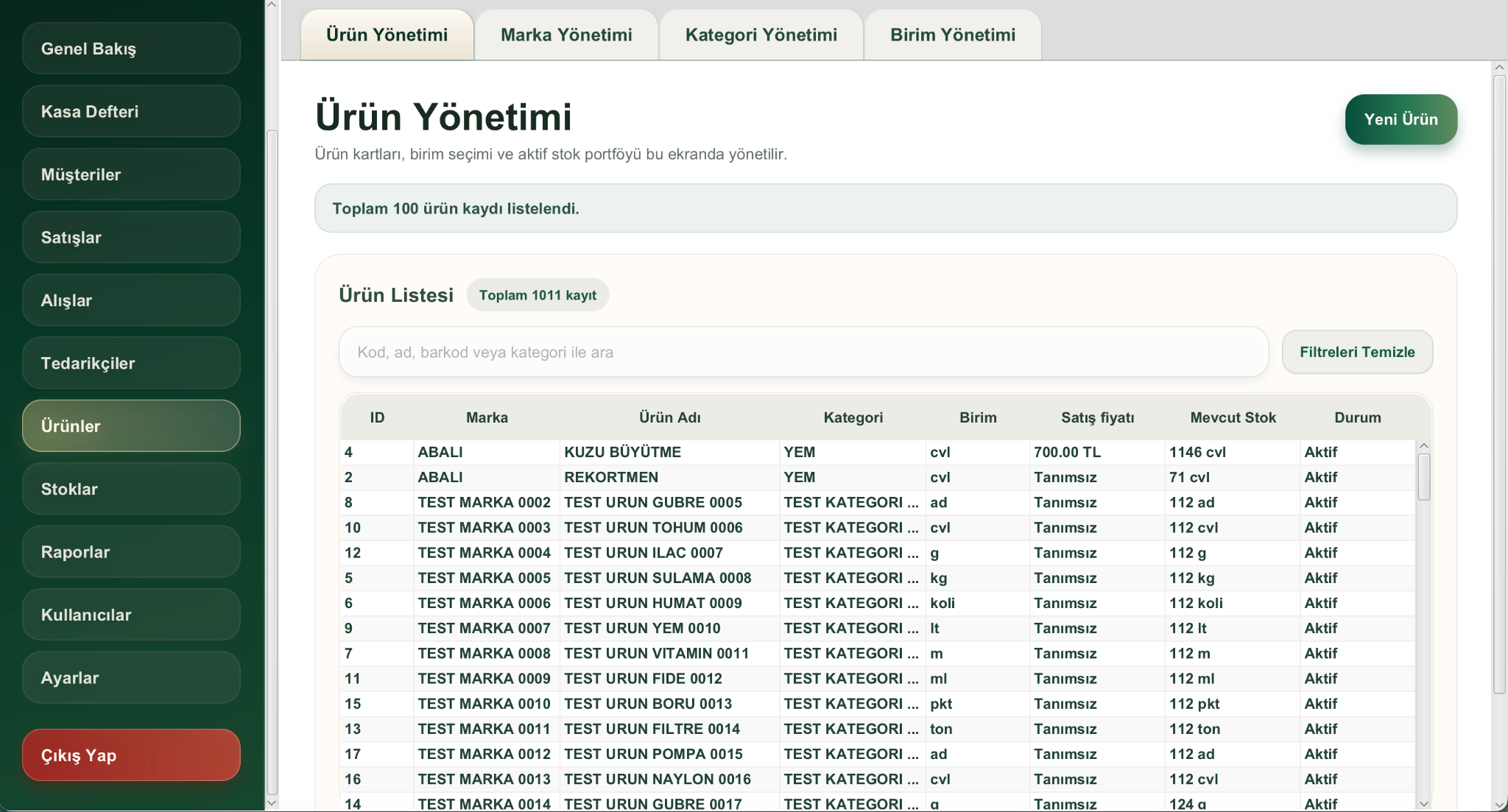
Task: Sort by the Birim column header
Action: 978,417
